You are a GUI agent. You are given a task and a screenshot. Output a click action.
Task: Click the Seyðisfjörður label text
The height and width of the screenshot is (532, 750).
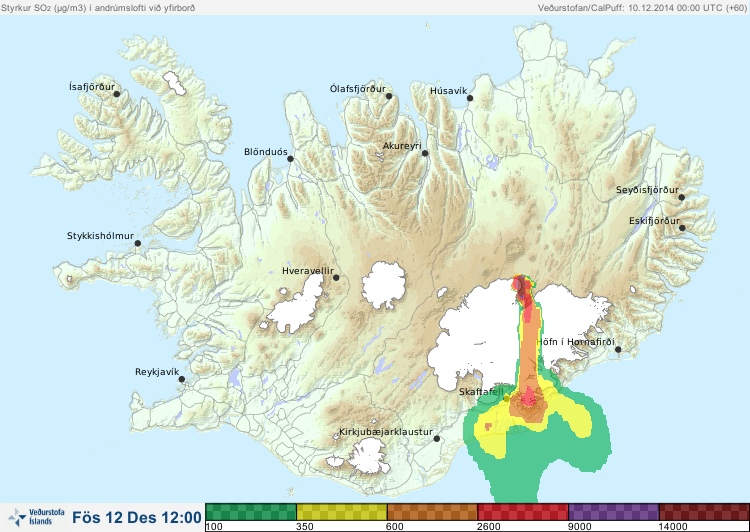pos(647,190)
